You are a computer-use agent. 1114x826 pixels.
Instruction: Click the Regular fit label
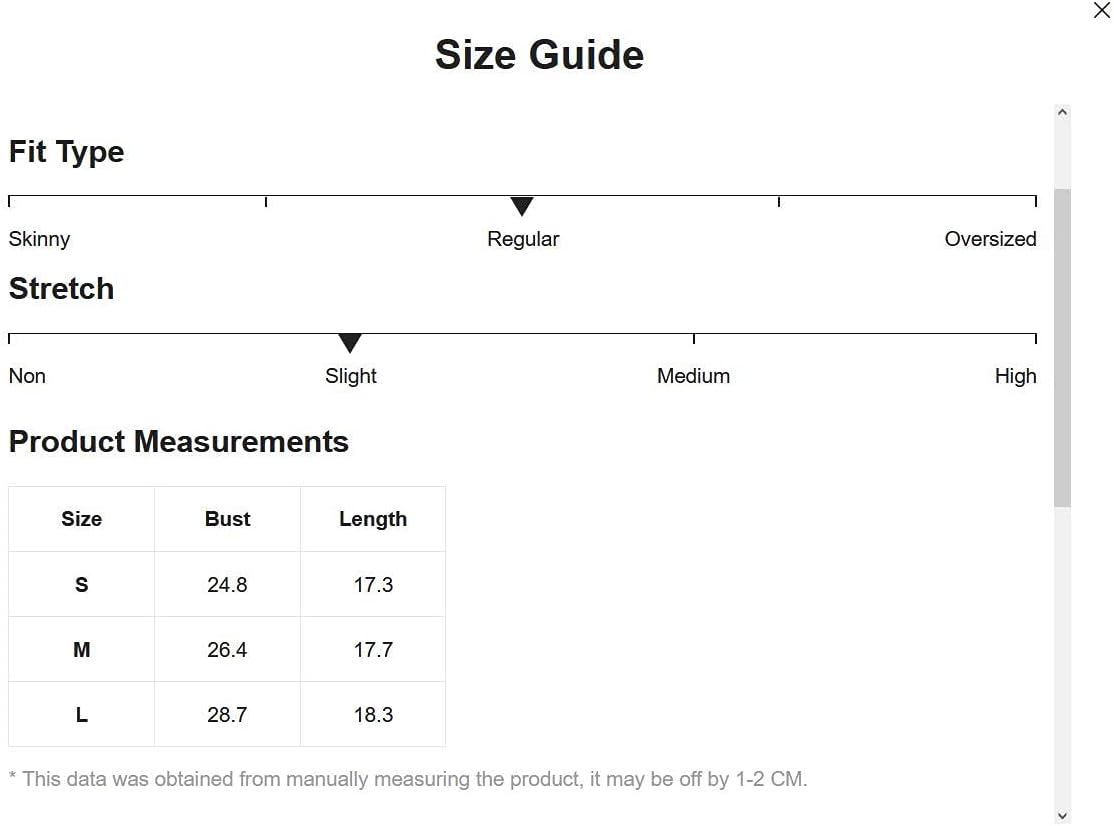pos(523,239)
